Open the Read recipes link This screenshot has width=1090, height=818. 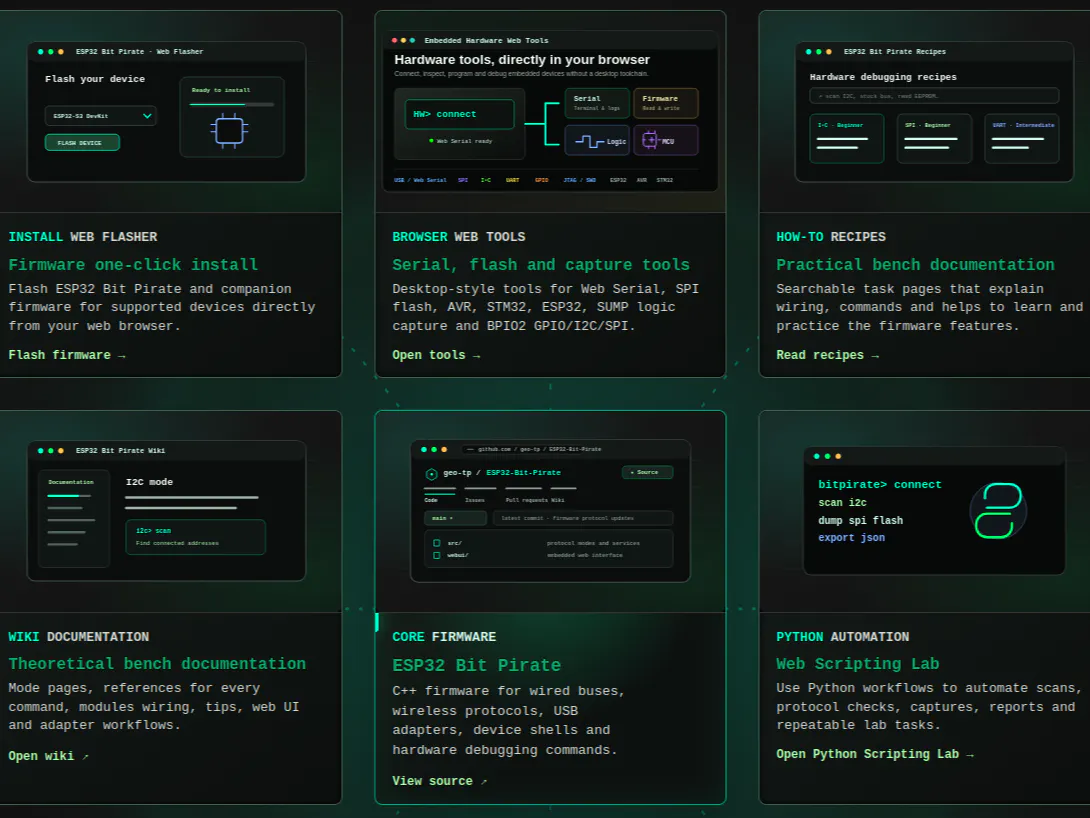[827, 355]
